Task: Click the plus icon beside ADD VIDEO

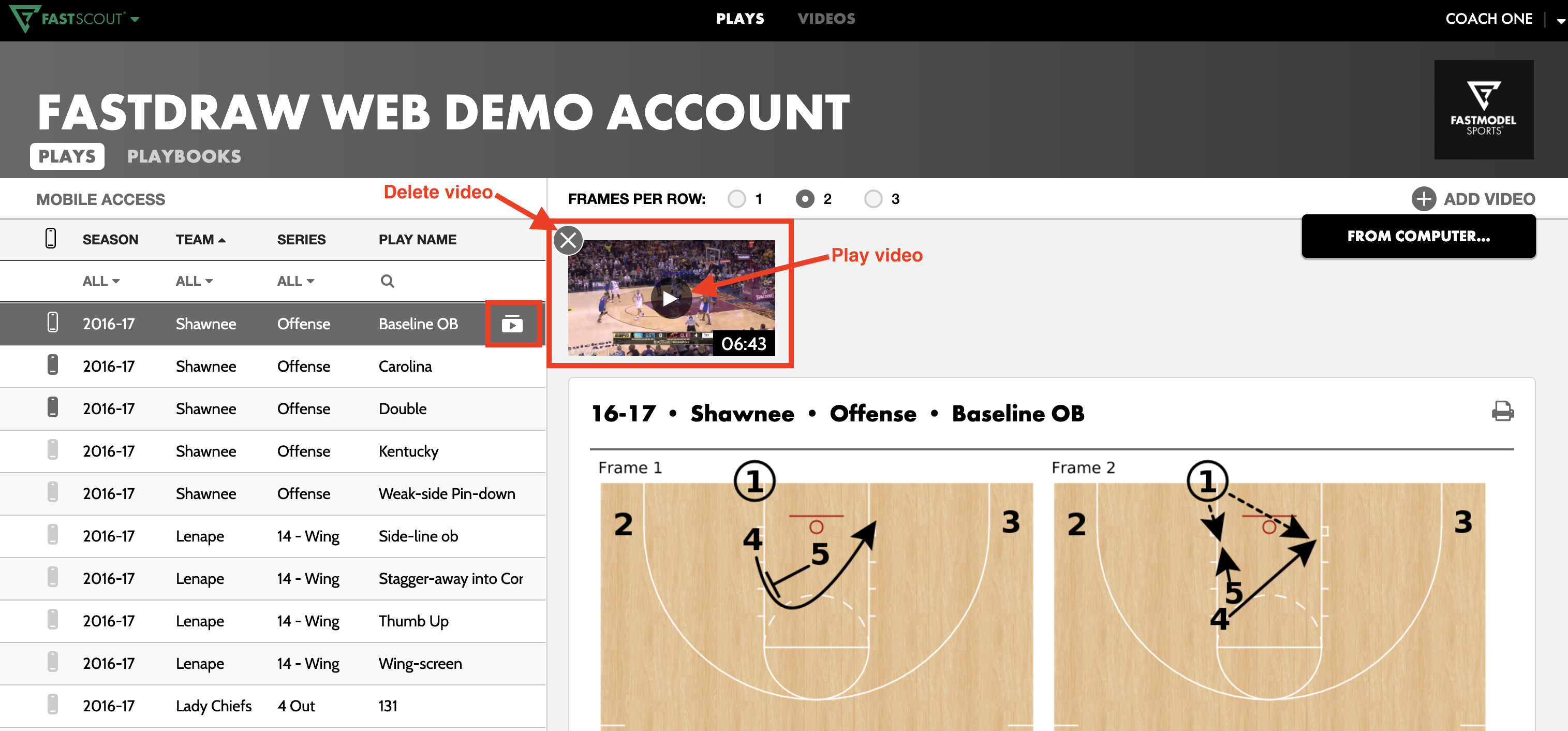Action: 1423,199
